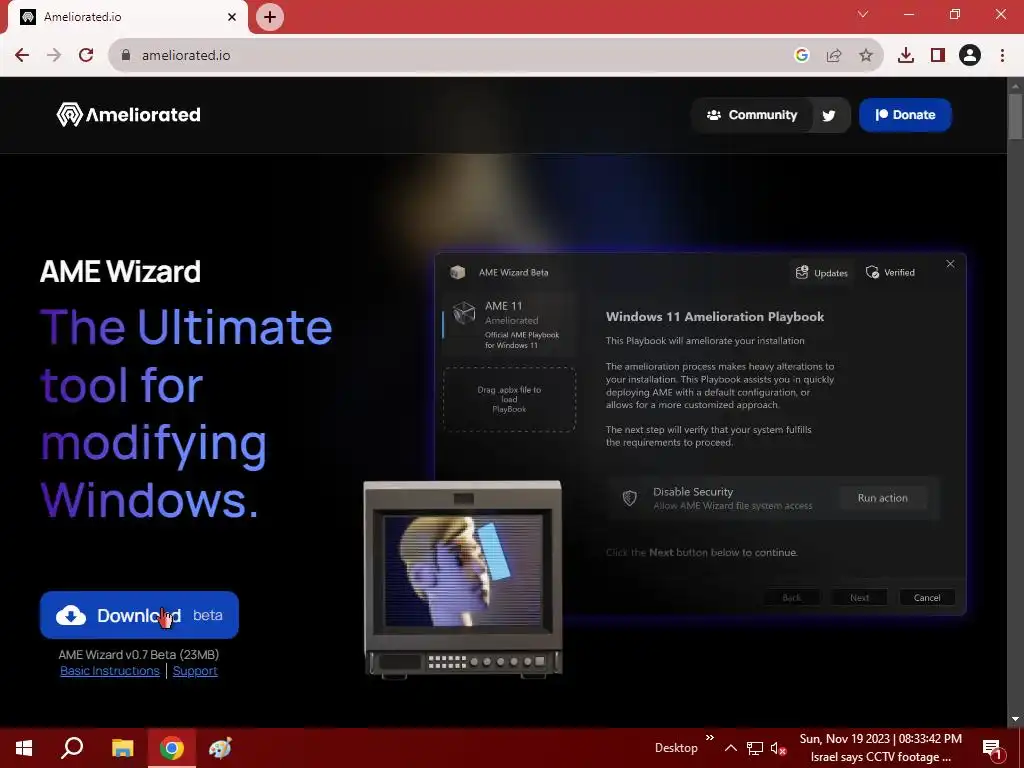1024x768 pixels.
Task: Open the notification center icon
Action: (x=992, y=748)
